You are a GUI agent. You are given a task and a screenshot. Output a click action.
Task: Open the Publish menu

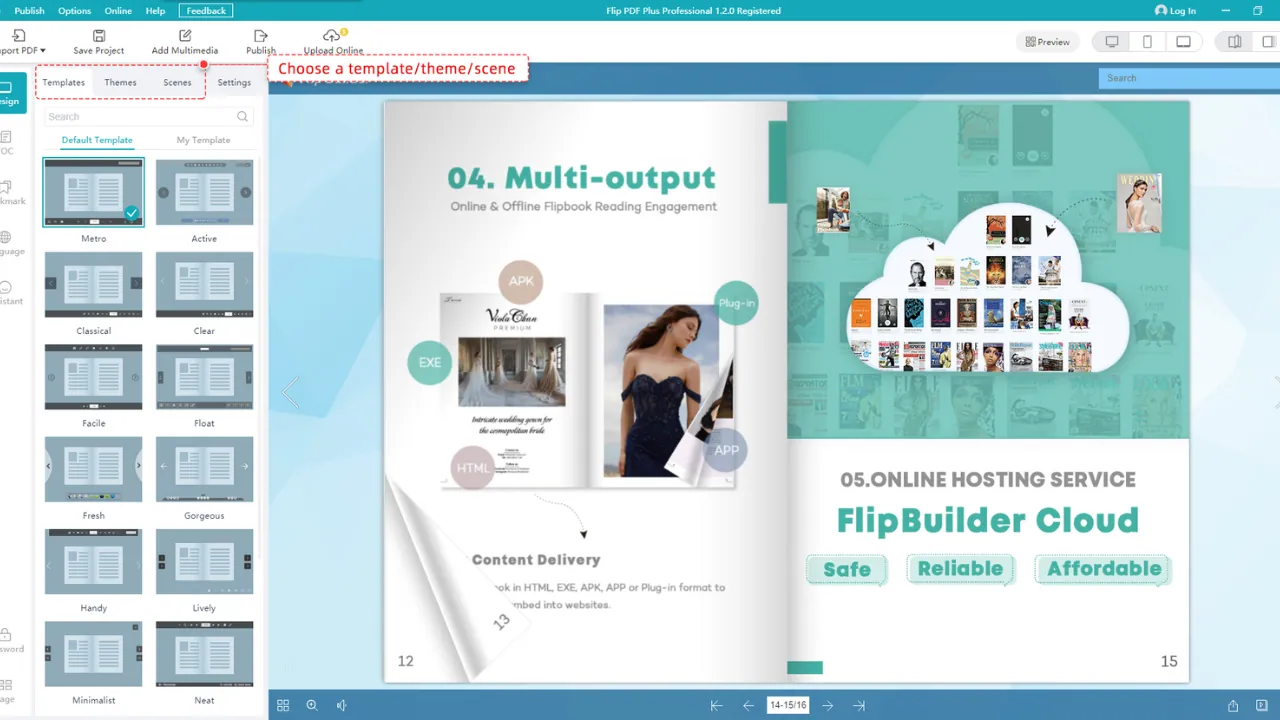(29, 11)
